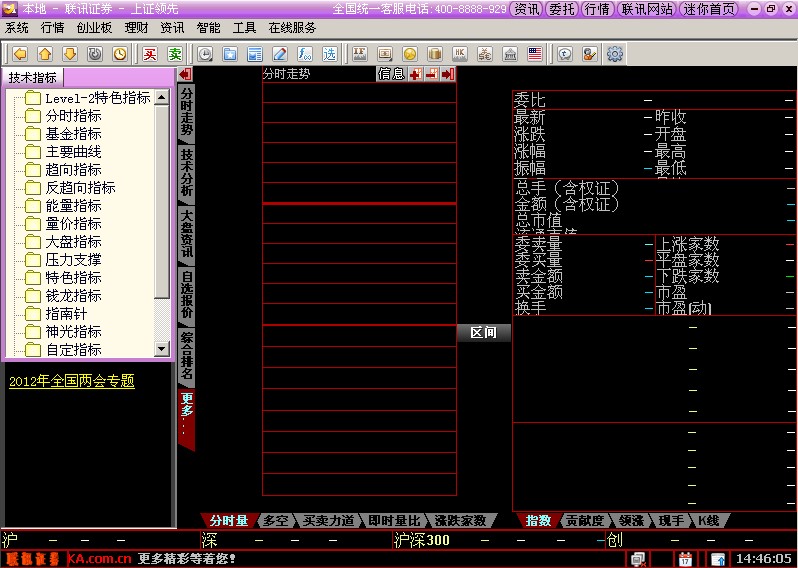
Task: Collapse the left panel with red arrow icon
Action: 184,75
